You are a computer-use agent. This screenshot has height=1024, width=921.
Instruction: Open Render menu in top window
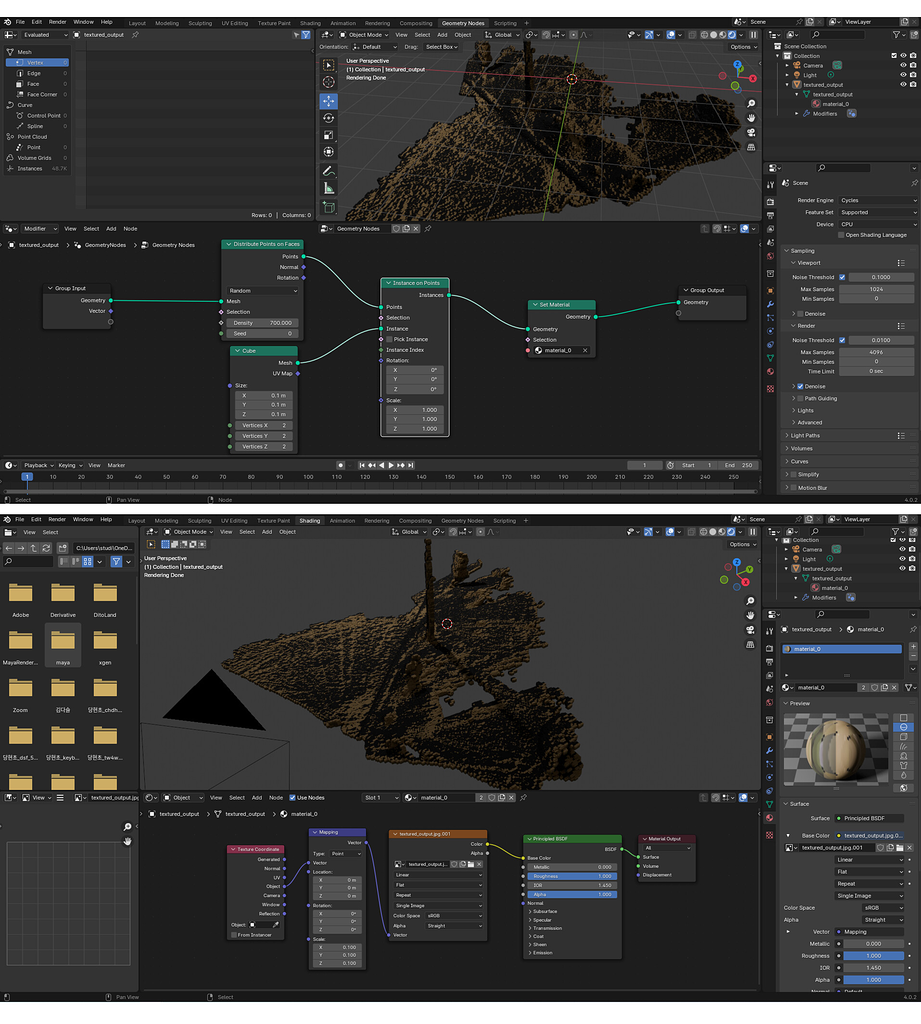(57, 22)
